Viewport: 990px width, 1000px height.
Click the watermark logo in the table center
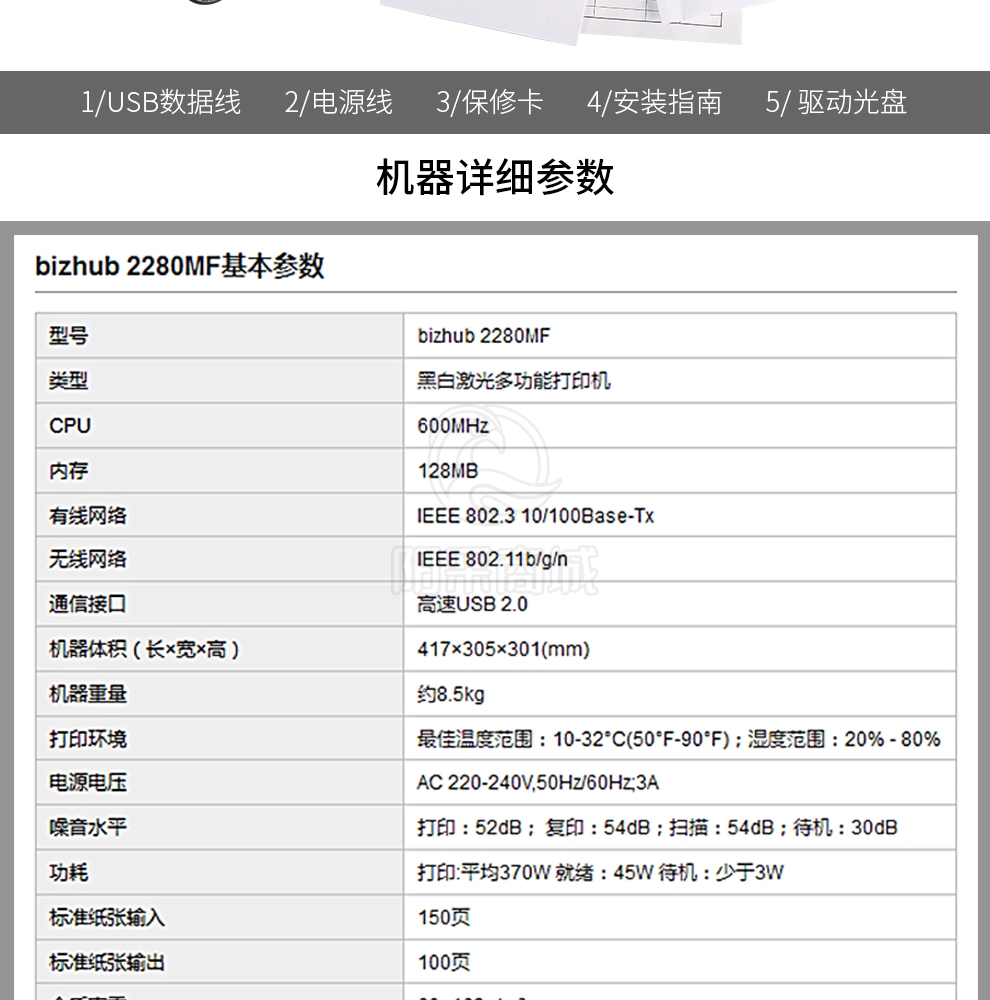pos(495,510)
